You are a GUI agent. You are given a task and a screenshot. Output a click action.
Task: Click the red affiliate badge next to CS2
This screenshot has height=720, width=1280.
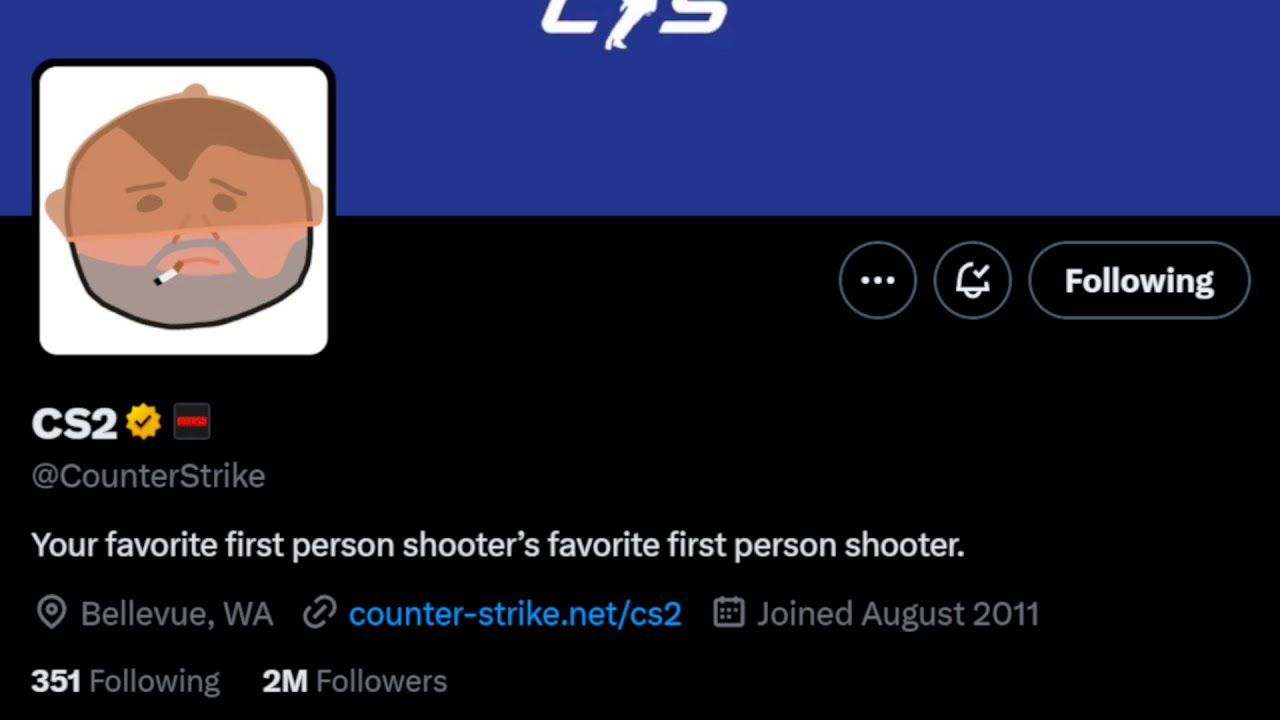click(191, 422)
